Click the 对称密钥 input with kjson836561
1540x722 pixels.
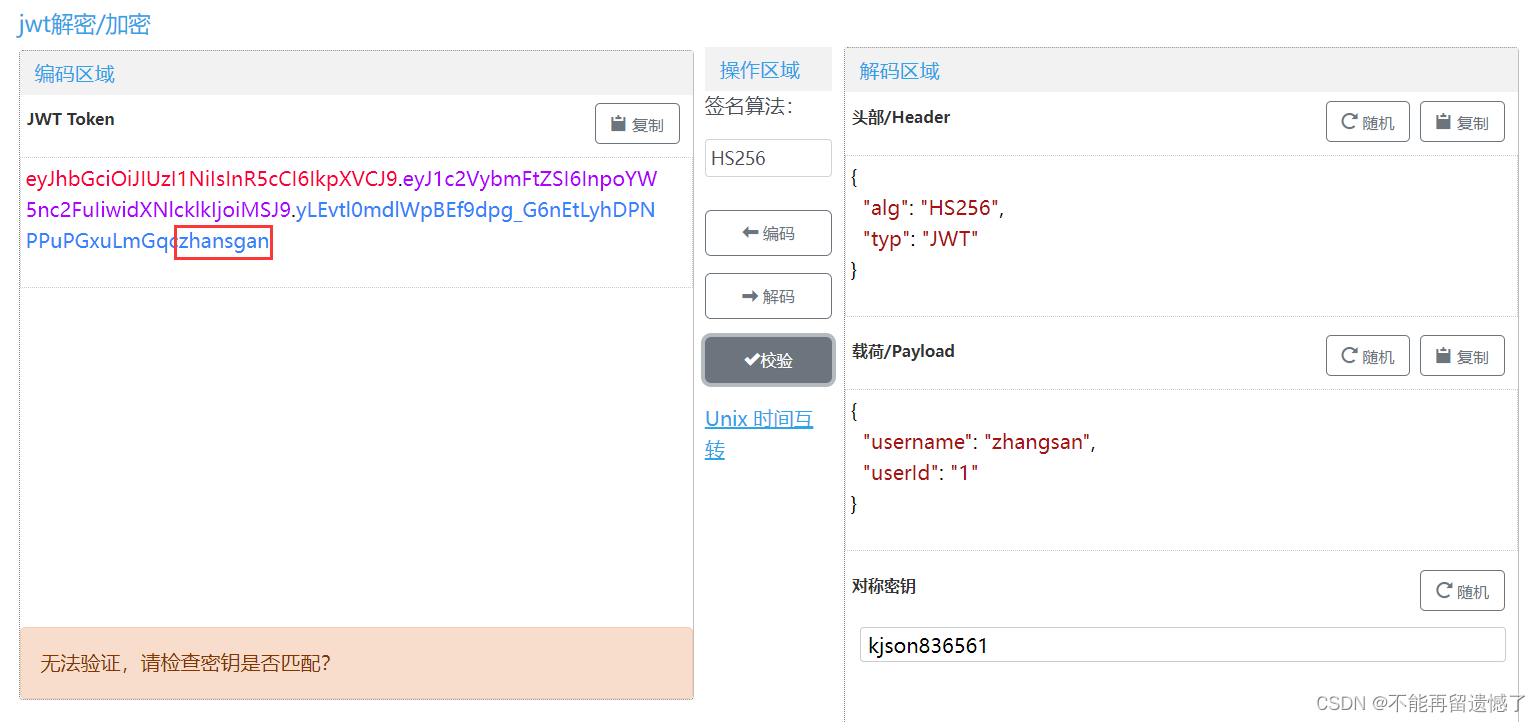1182,645
